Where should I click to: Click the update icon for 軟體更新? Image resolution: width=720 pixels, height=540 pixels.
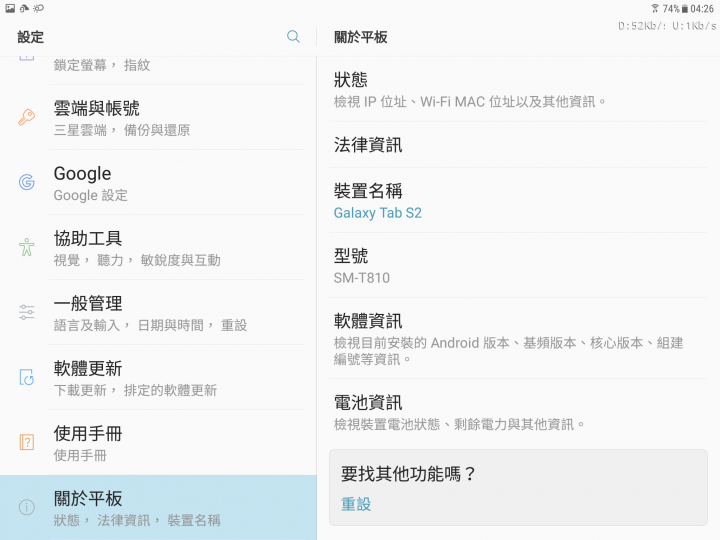click(x=27, y=377)
